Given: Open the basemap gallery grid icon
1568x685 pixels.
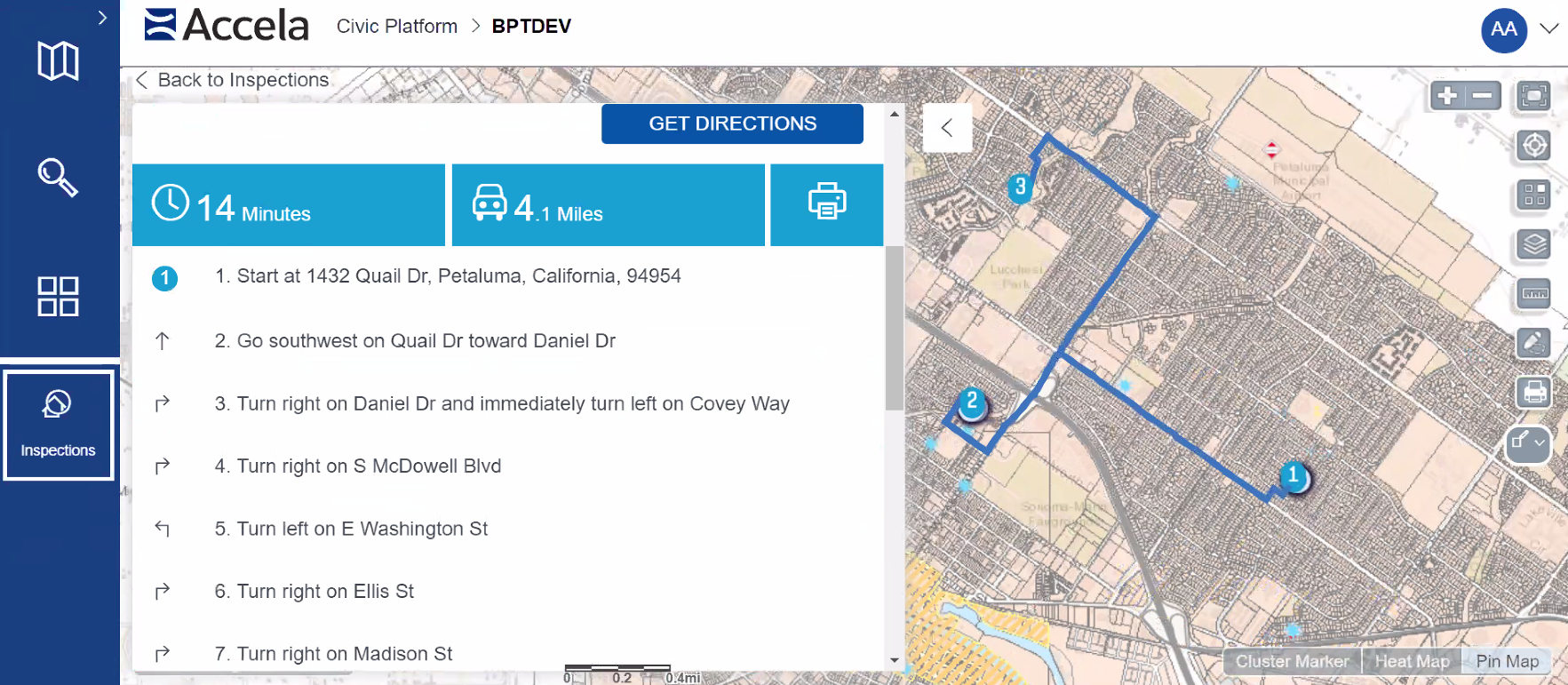Looking at the screenshot, I should tap(1534, 195).
